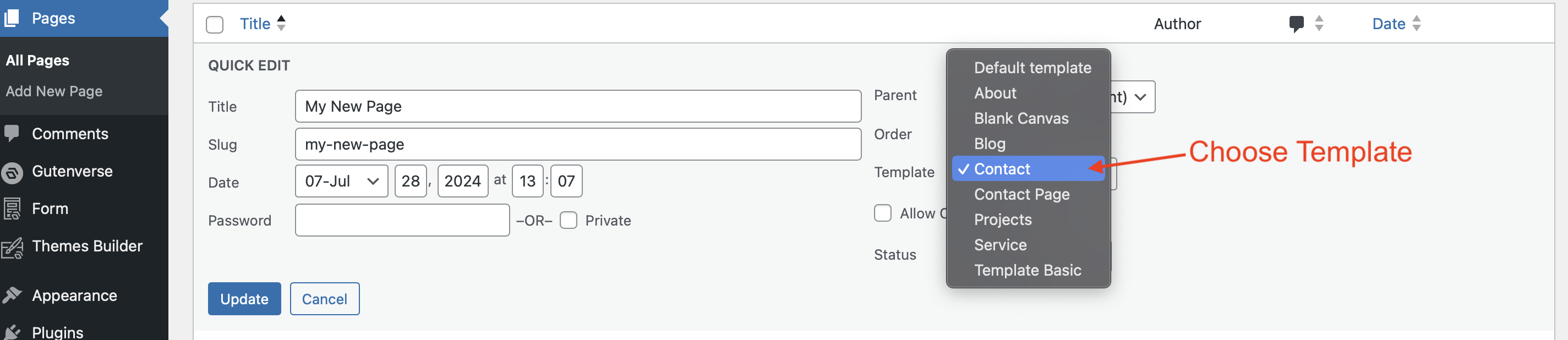
Task: Open the Add New Page link
Action: pyautogui.click(x=54, y=91)
